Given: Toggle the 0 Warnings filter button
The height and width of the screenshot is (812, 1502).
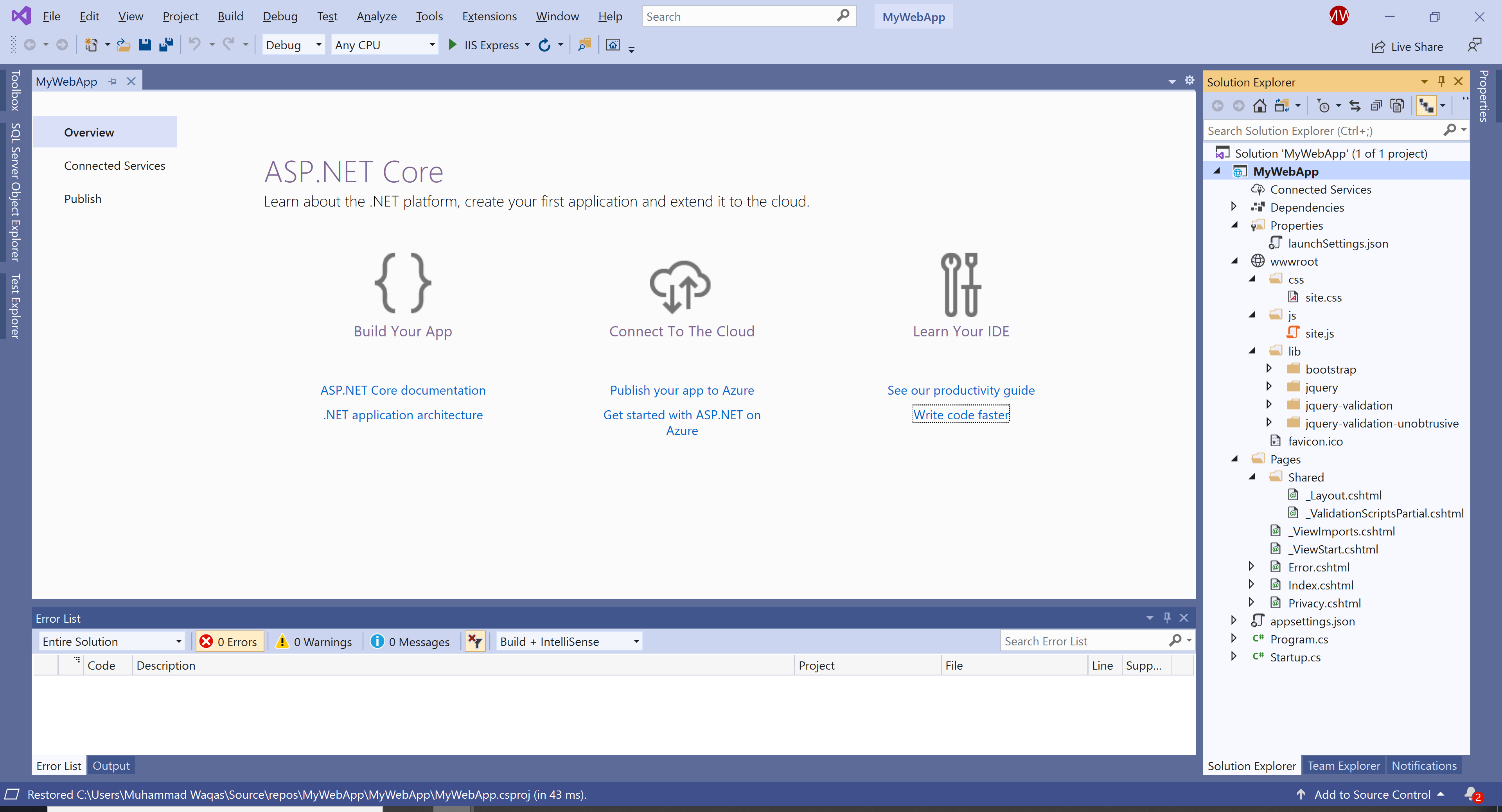Looking at the screenshot, I should pos(315,641).
